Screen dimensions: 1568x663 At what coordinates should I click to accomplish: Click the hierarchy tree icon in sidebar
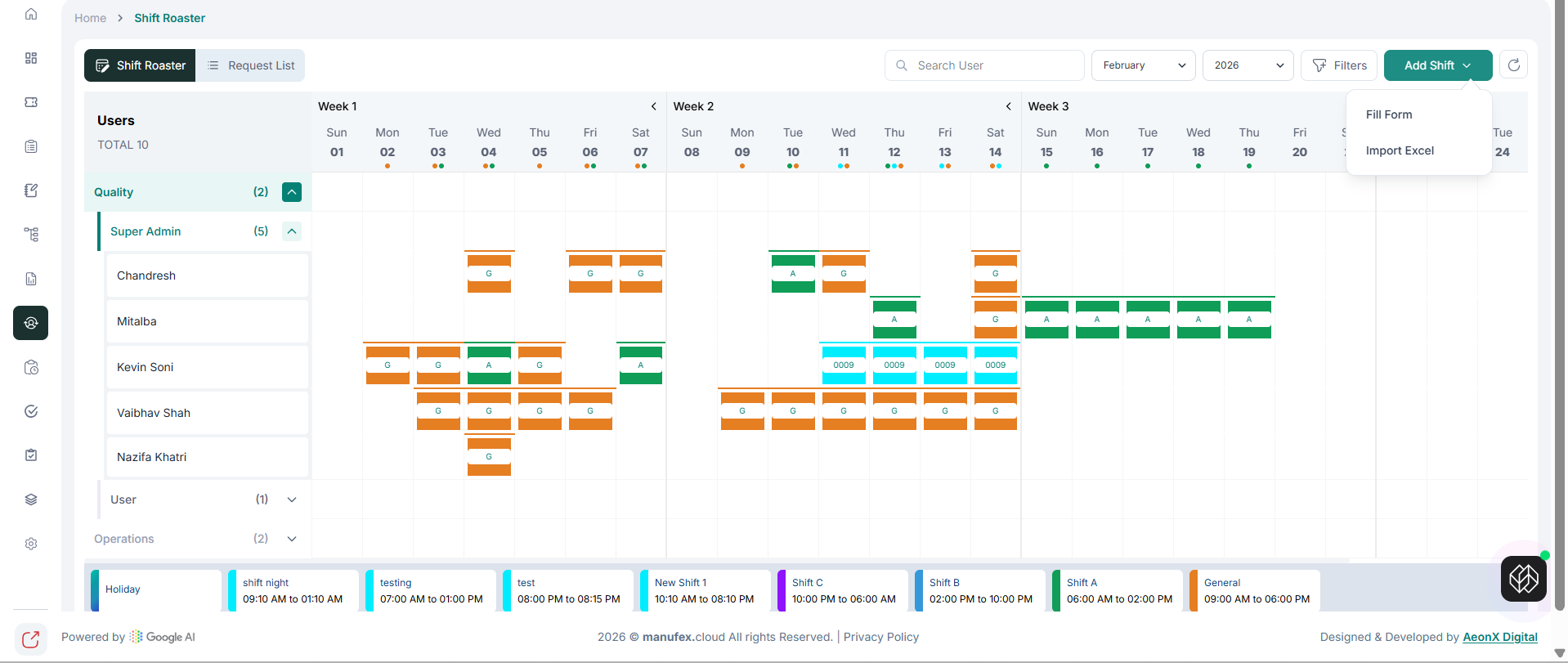pos(31,235)
